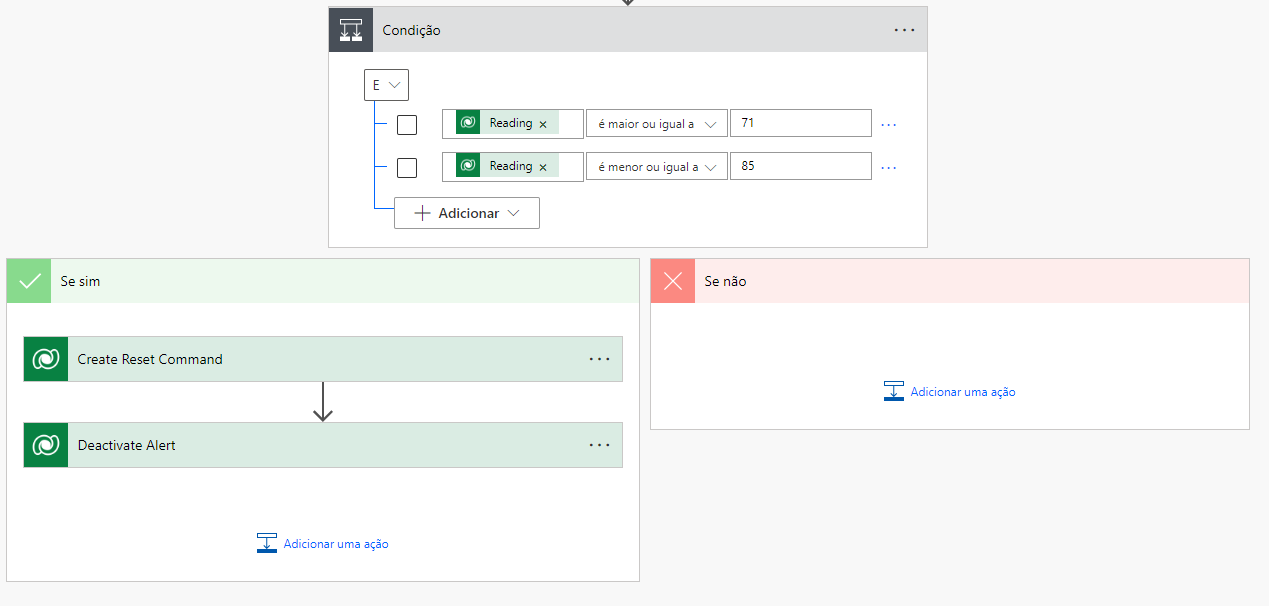Viewport: 1269px width, 606px height.
Task: Click Adicionar uma ação in Se não
Action: 963,392
